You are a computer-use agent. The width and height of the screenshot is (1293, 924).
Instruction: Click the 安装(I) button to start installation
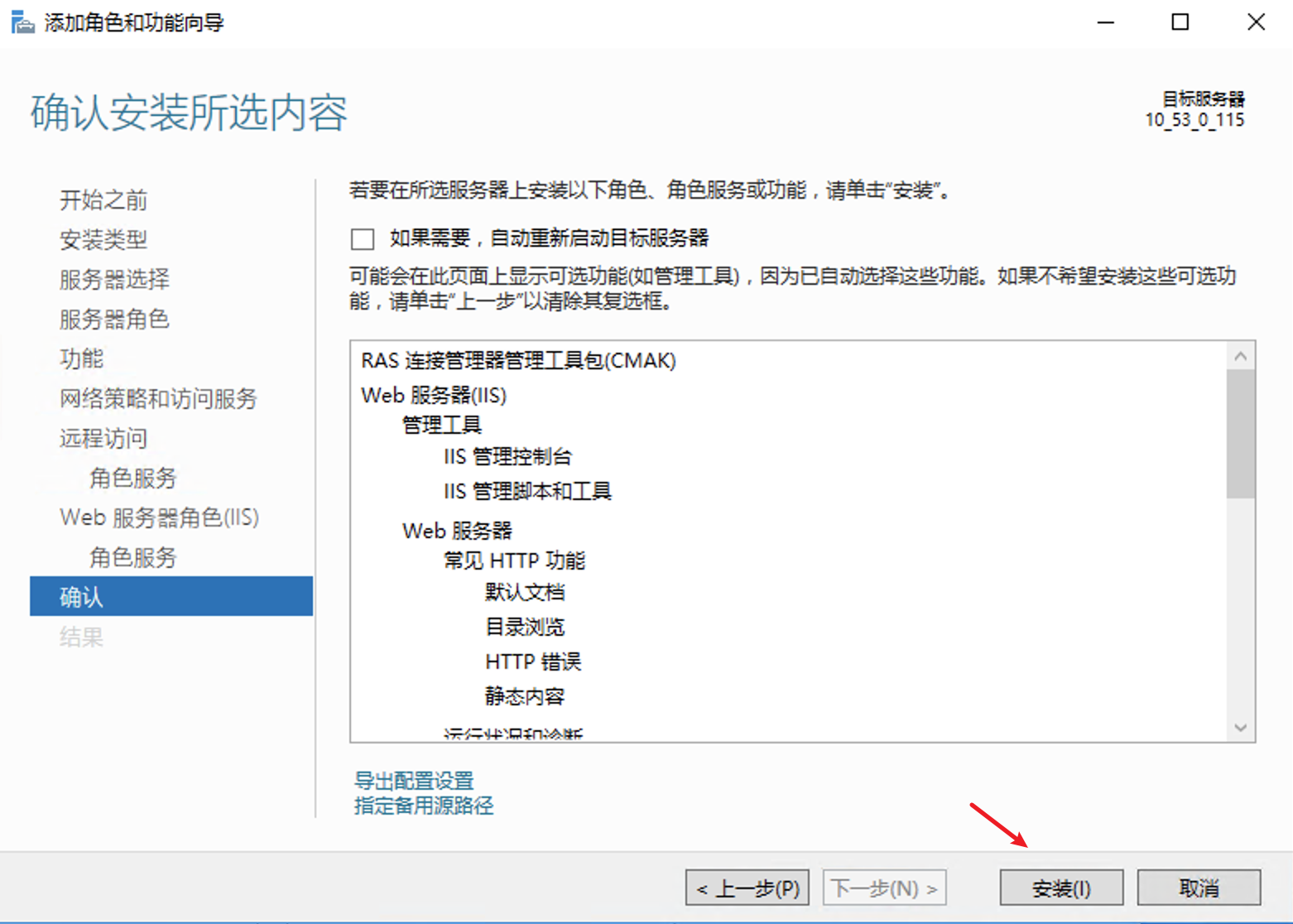point(1060,887)
